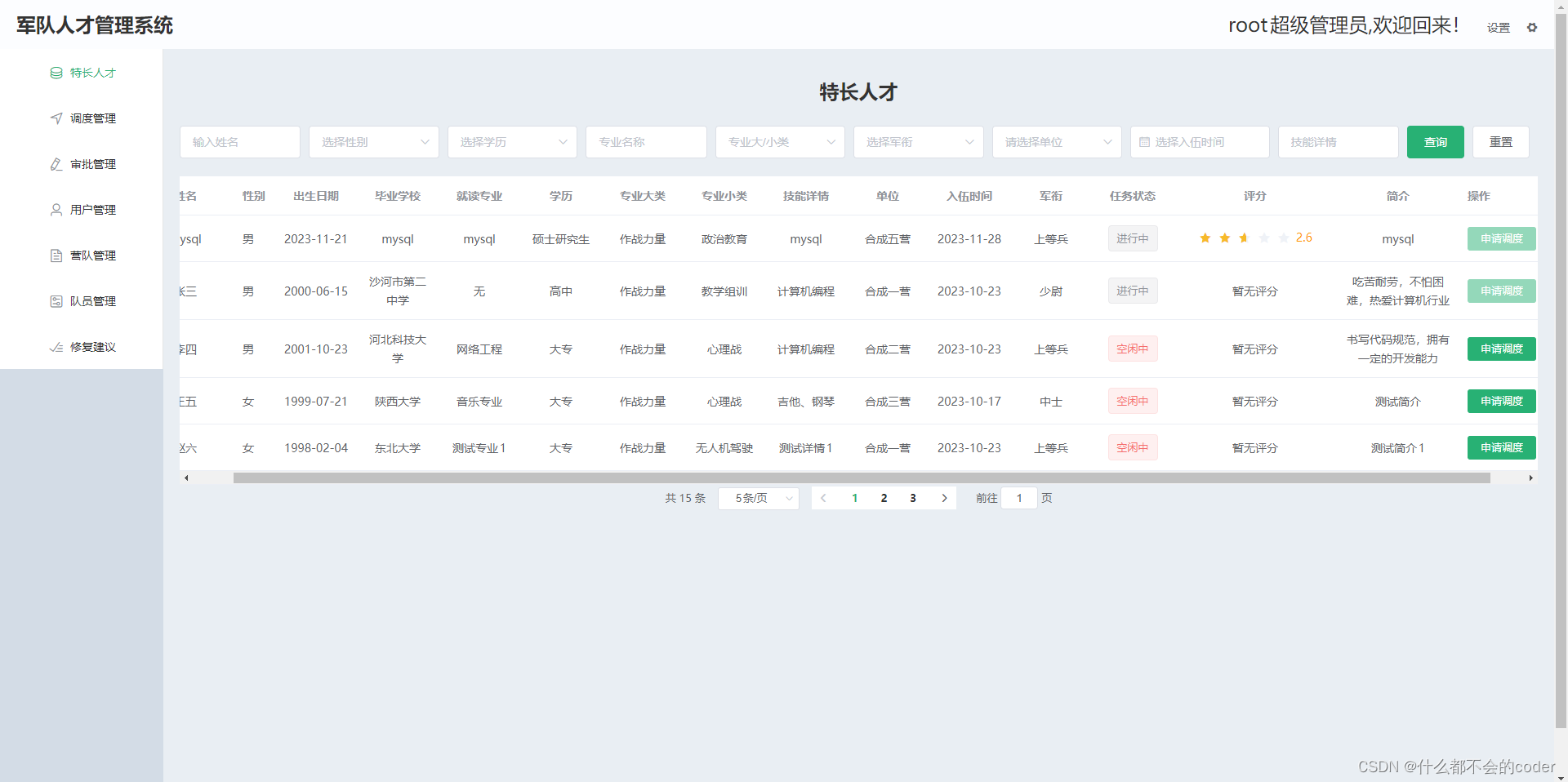1568x782 pixels.
Task: Click the 共 15 条 total count
Action: [685, 498]
